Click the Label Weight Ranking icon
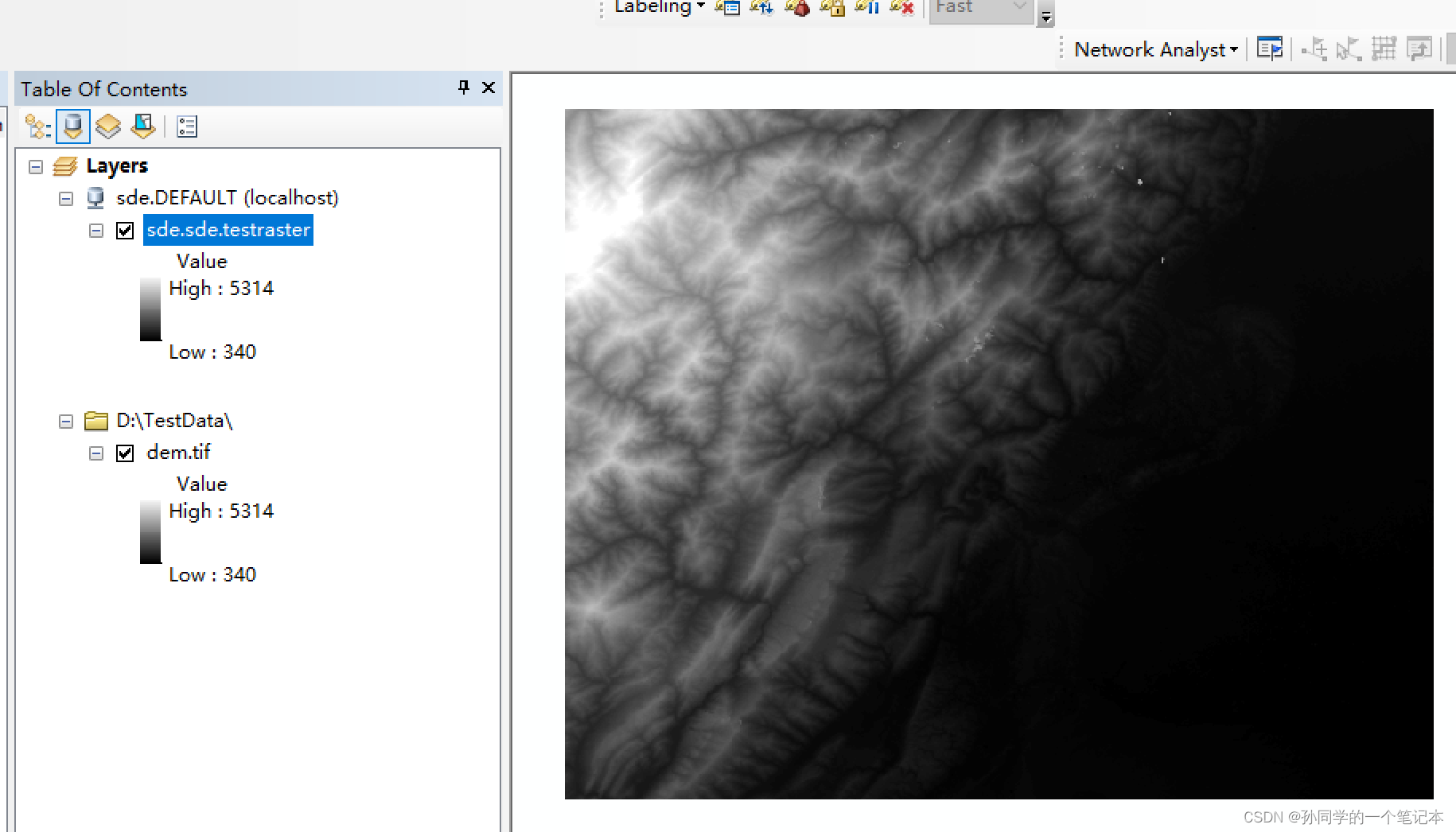This screenshot has width=1456, height=832. tap(797, 7)
